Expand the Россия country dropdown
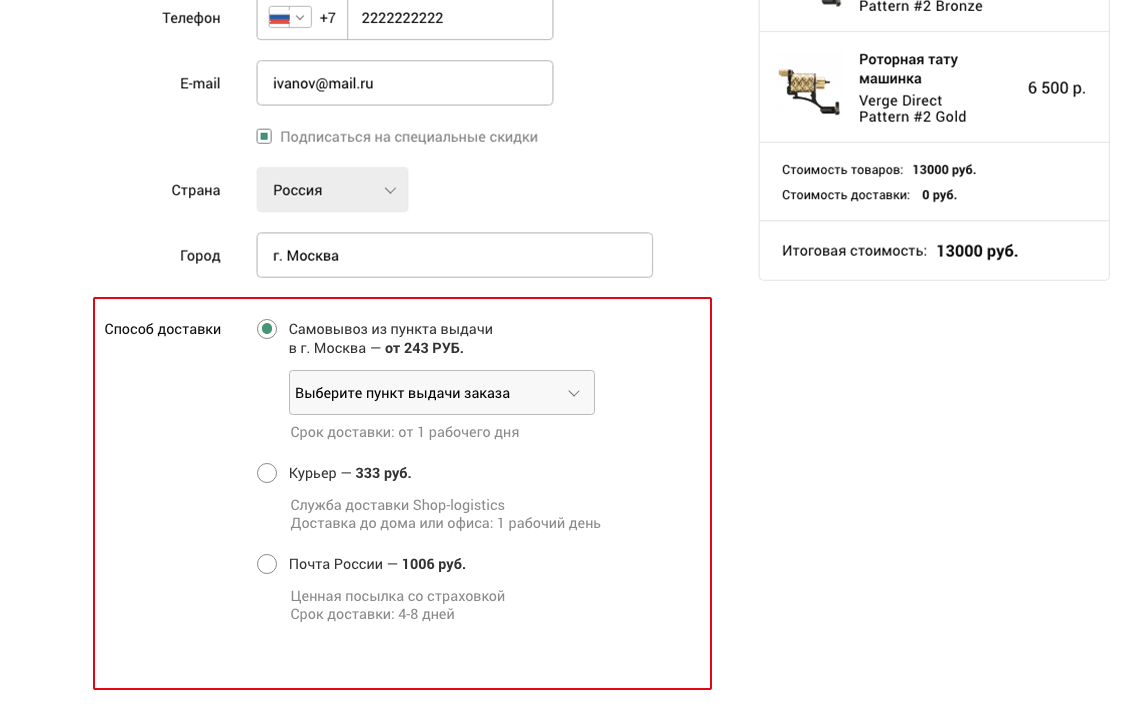This screenshot has width=1133, height=708. (x=332, y=190)
